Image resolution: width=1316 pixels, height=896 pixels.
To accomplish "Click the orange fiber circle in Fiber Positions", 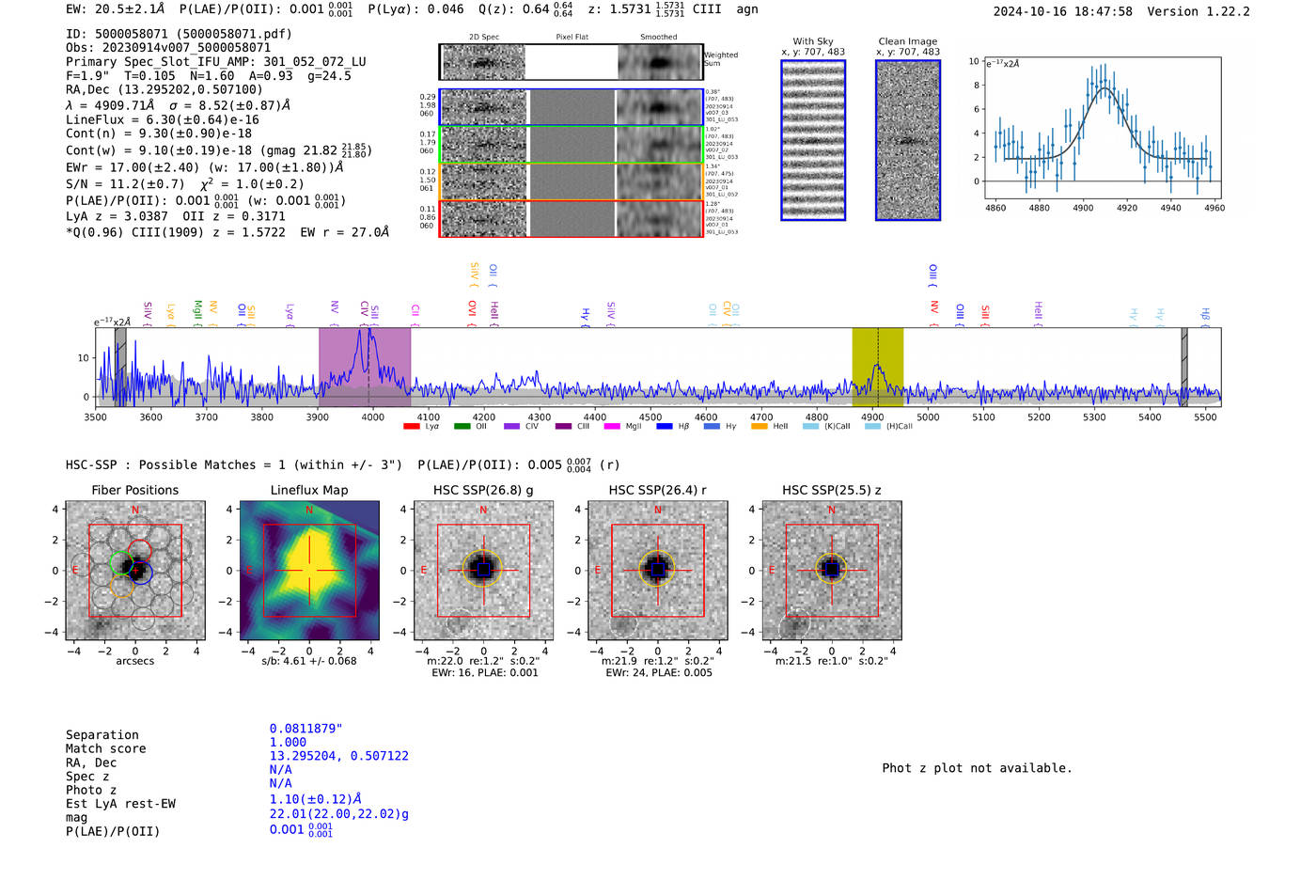I will [x=121, y=586].
